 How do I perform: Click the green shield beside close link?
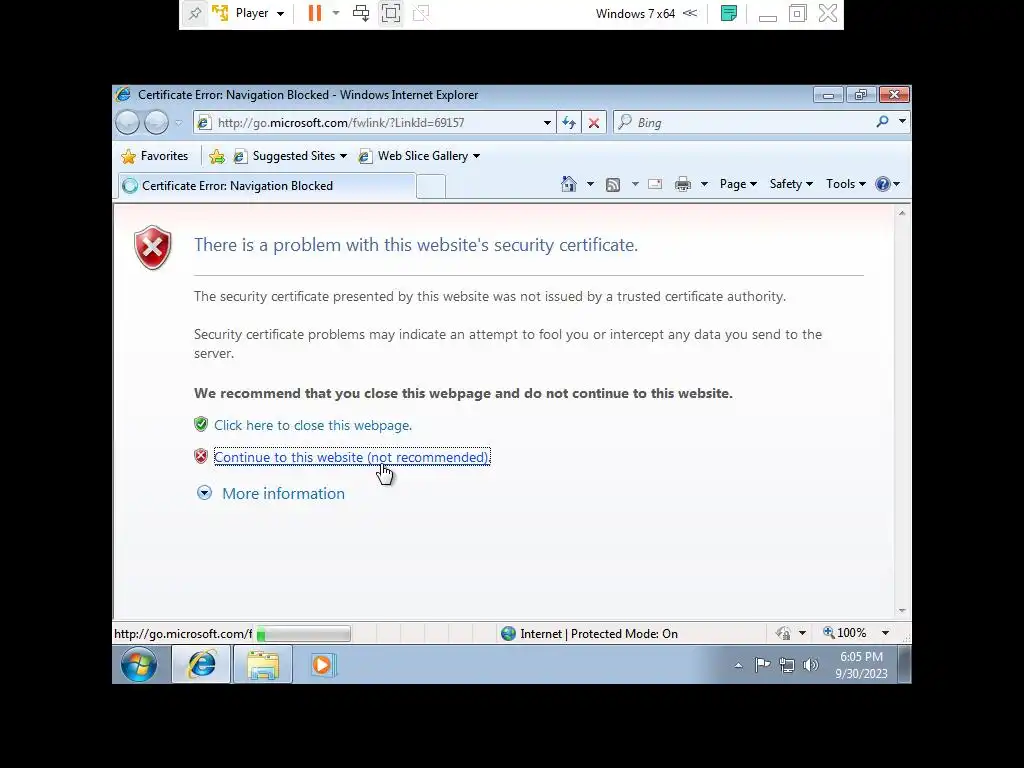[x=201, y=424]
